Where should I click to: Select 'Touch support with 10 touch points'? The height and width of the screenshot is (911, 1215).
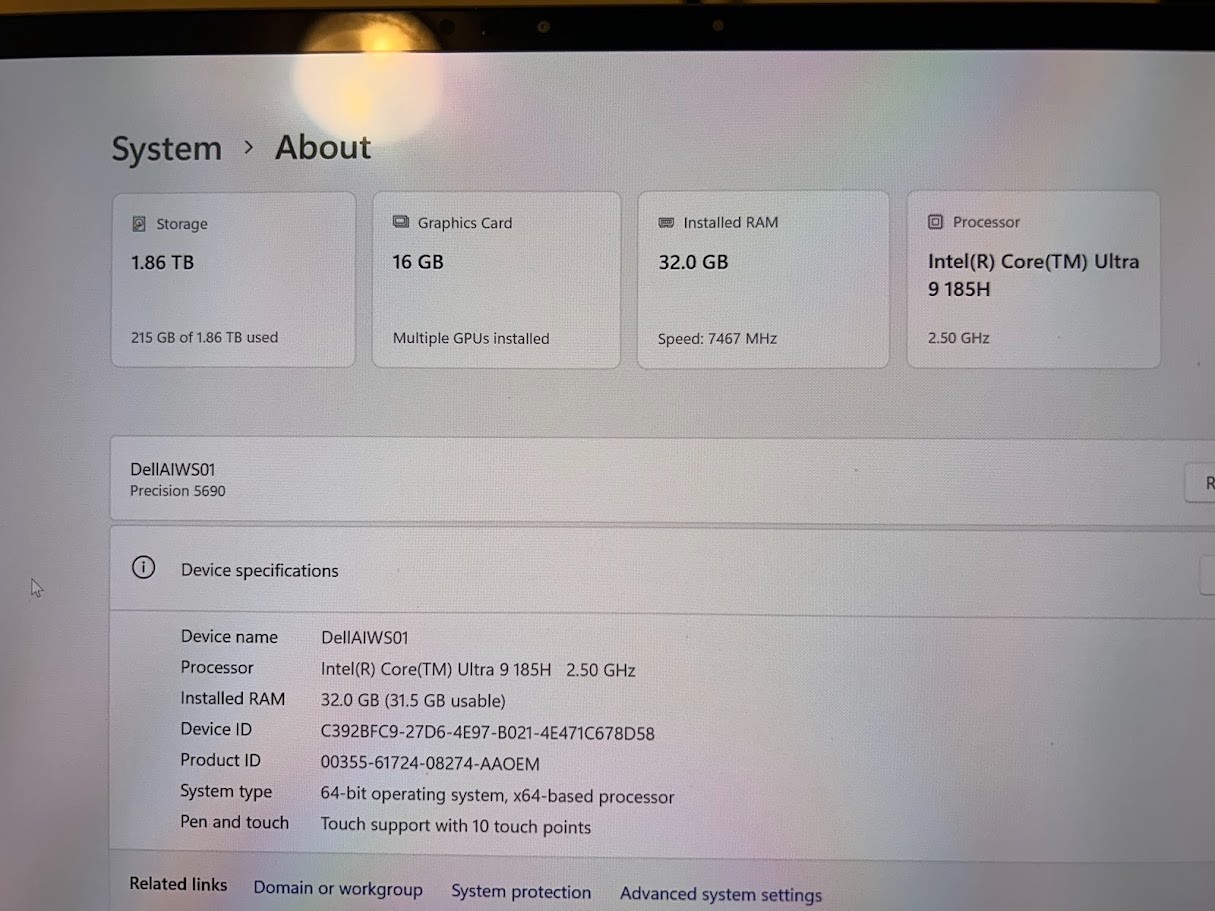point(455,826)
